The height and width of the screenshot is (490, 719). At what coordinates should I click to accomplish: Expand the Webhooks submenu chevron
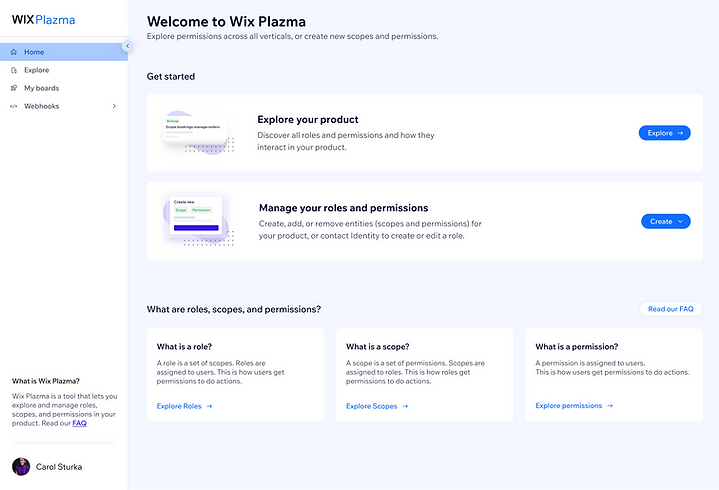pos(114,106)
